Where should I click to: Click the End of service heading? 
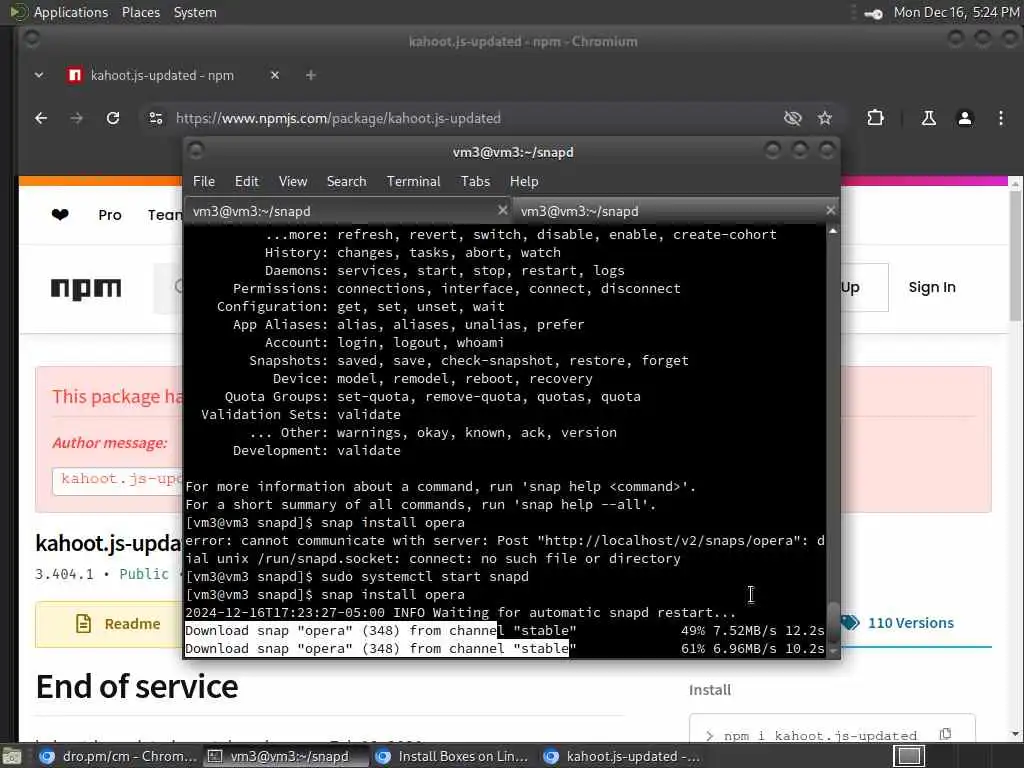click(x=137, y=686)
